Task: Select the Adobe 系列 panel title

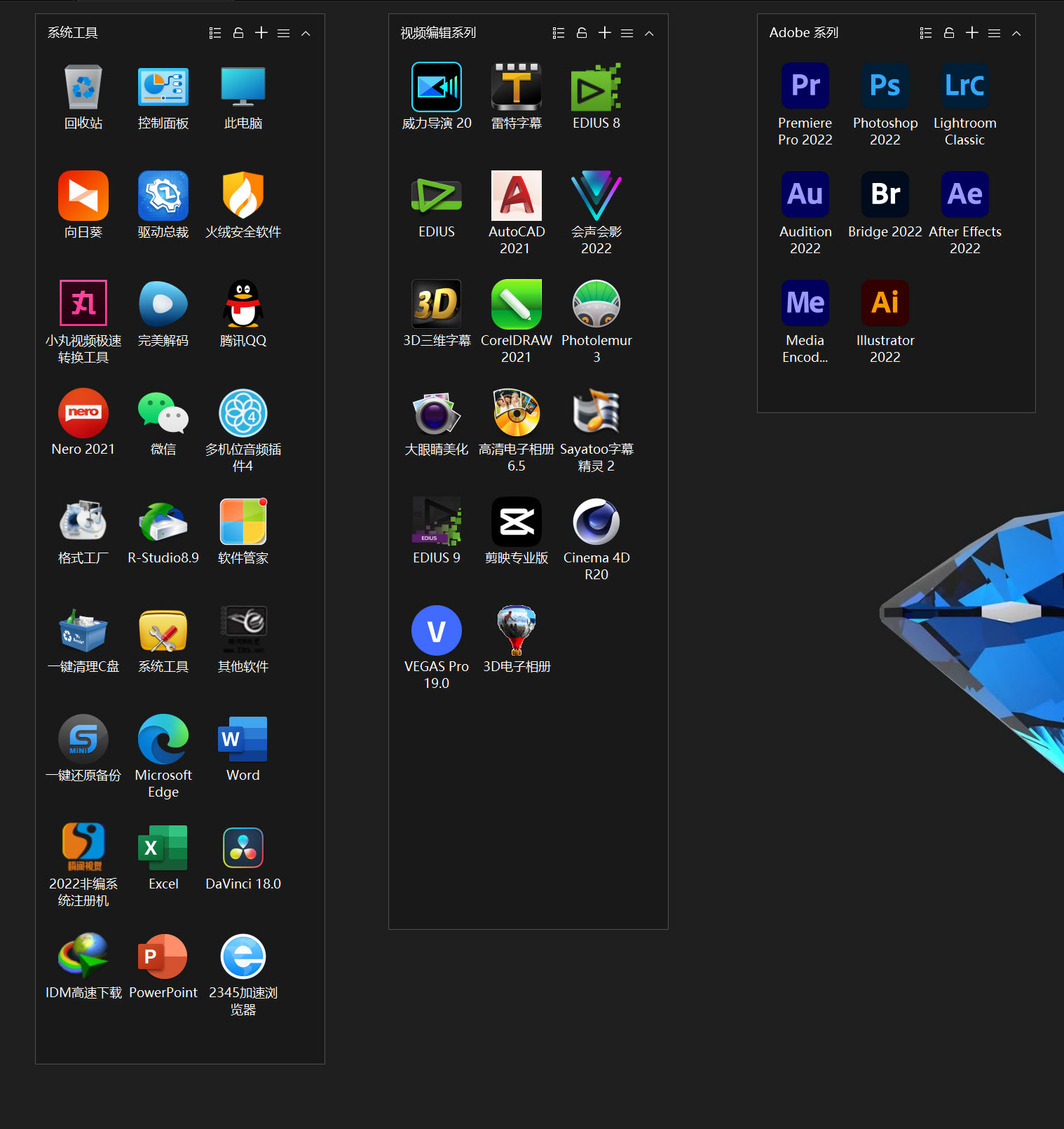Action: [x=804, y=33]
